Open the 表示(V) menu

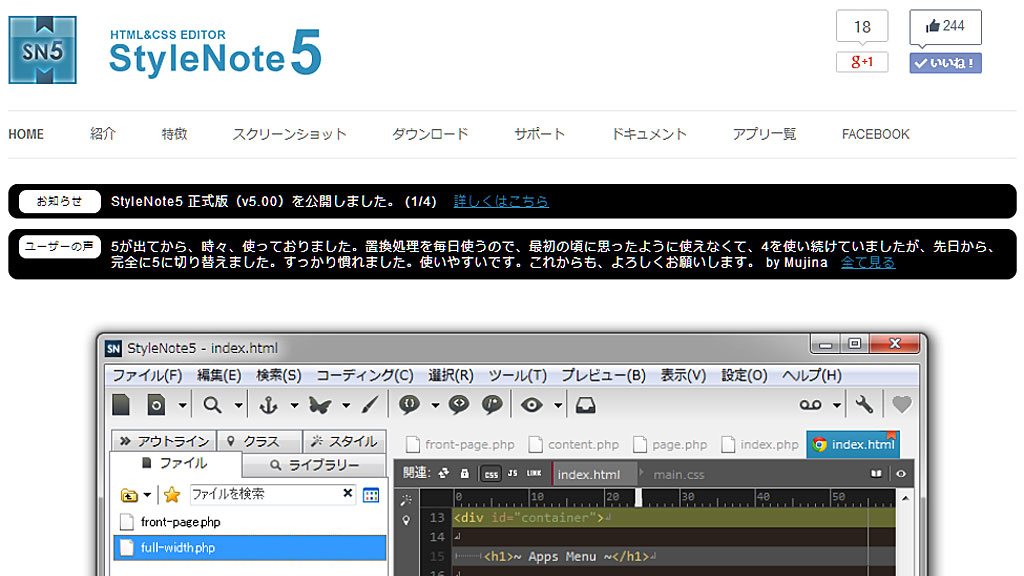683,376
